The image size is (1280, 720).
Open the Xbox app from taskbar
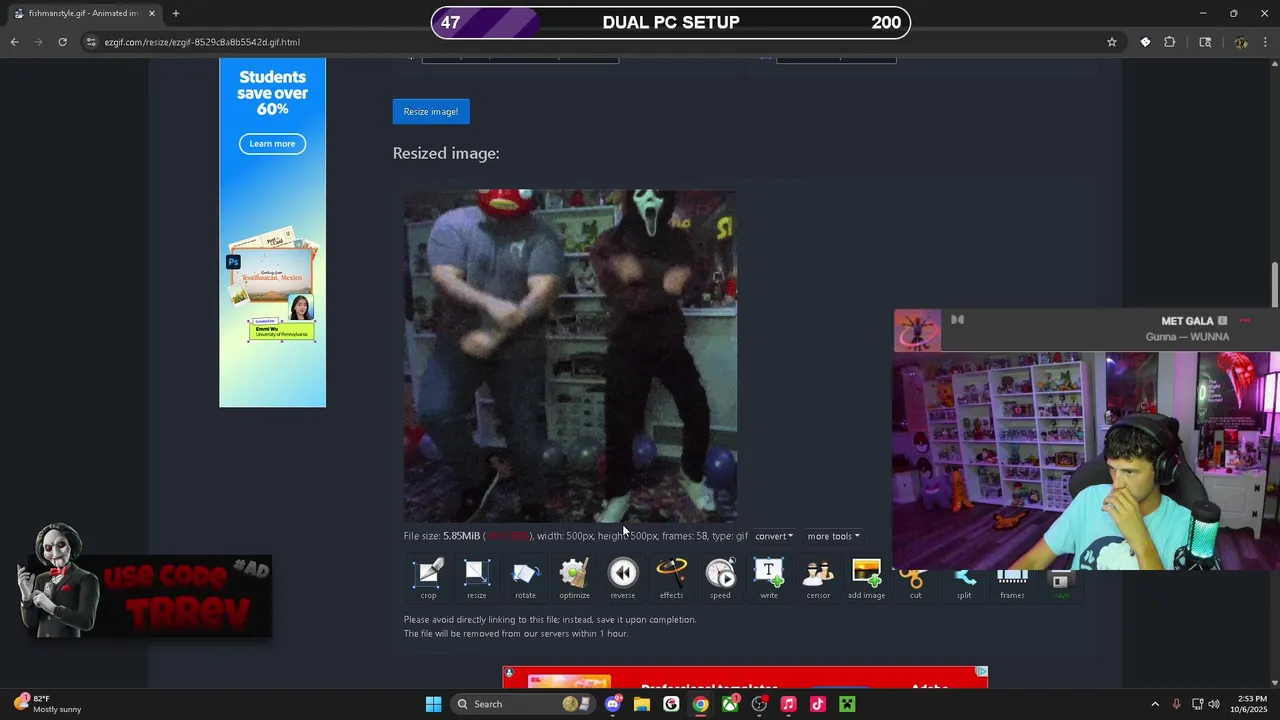730,704
